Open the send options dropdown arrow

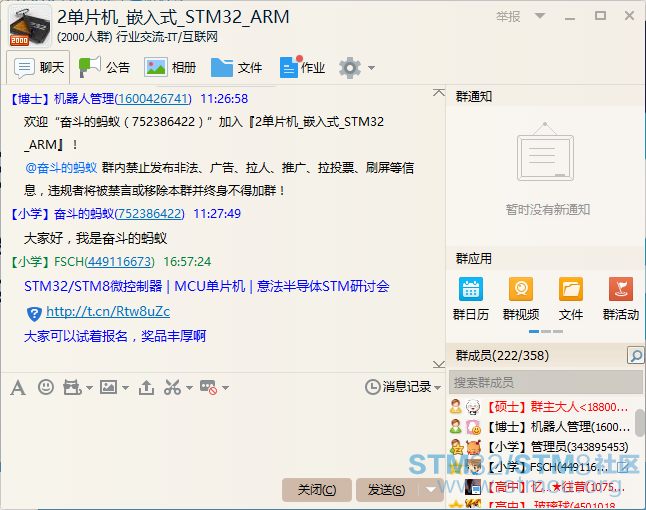pyautogui.click(x=431, y=490)
